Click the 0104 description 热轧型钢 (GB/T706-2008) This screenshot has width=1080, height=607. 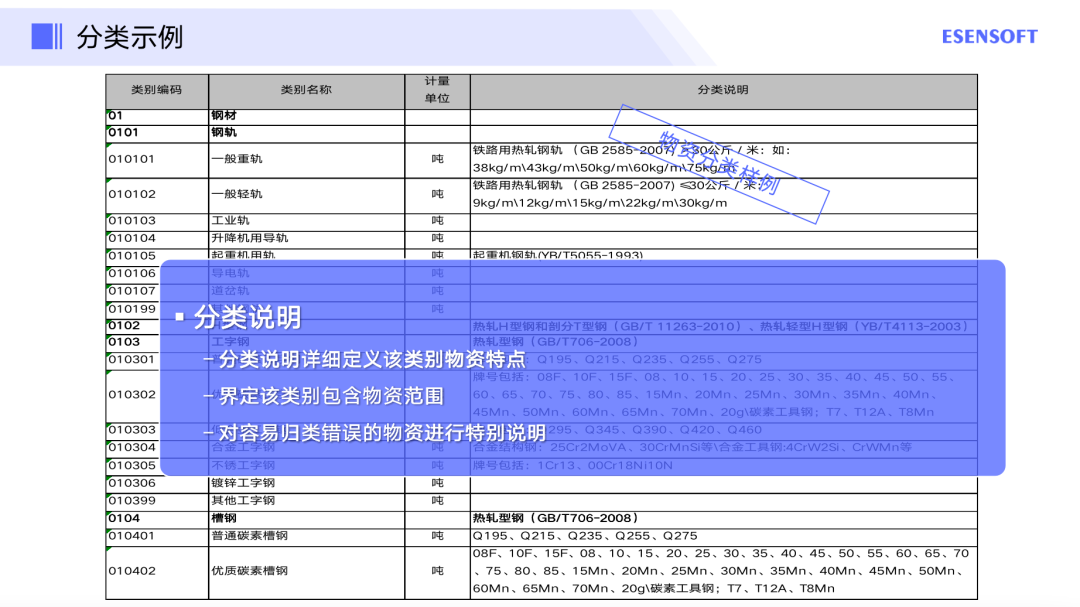556,518
